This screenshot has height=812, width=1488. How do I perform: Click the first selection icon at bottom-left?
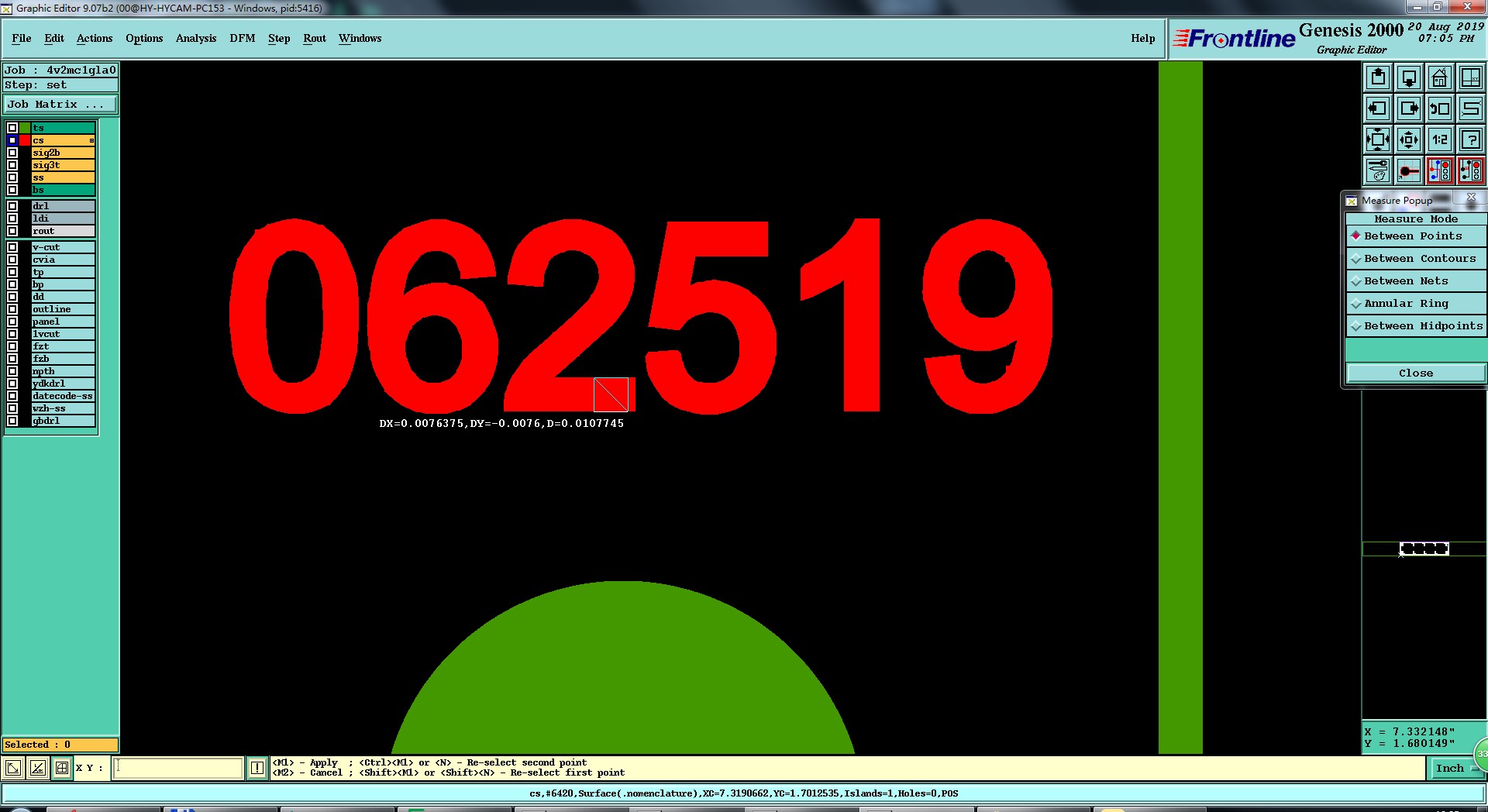click(x=13, y=768)
